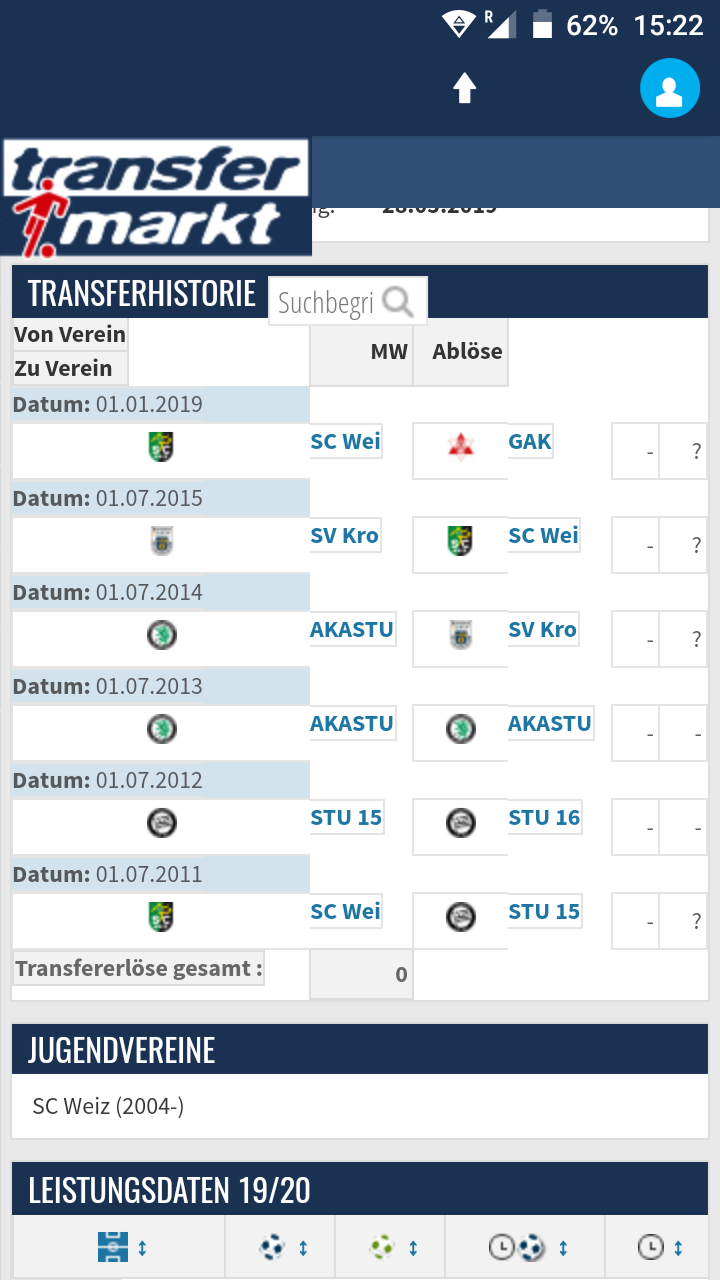Open STU 16 club link
The width and height of the screenshot is (720, 1280).
point(544,817)
